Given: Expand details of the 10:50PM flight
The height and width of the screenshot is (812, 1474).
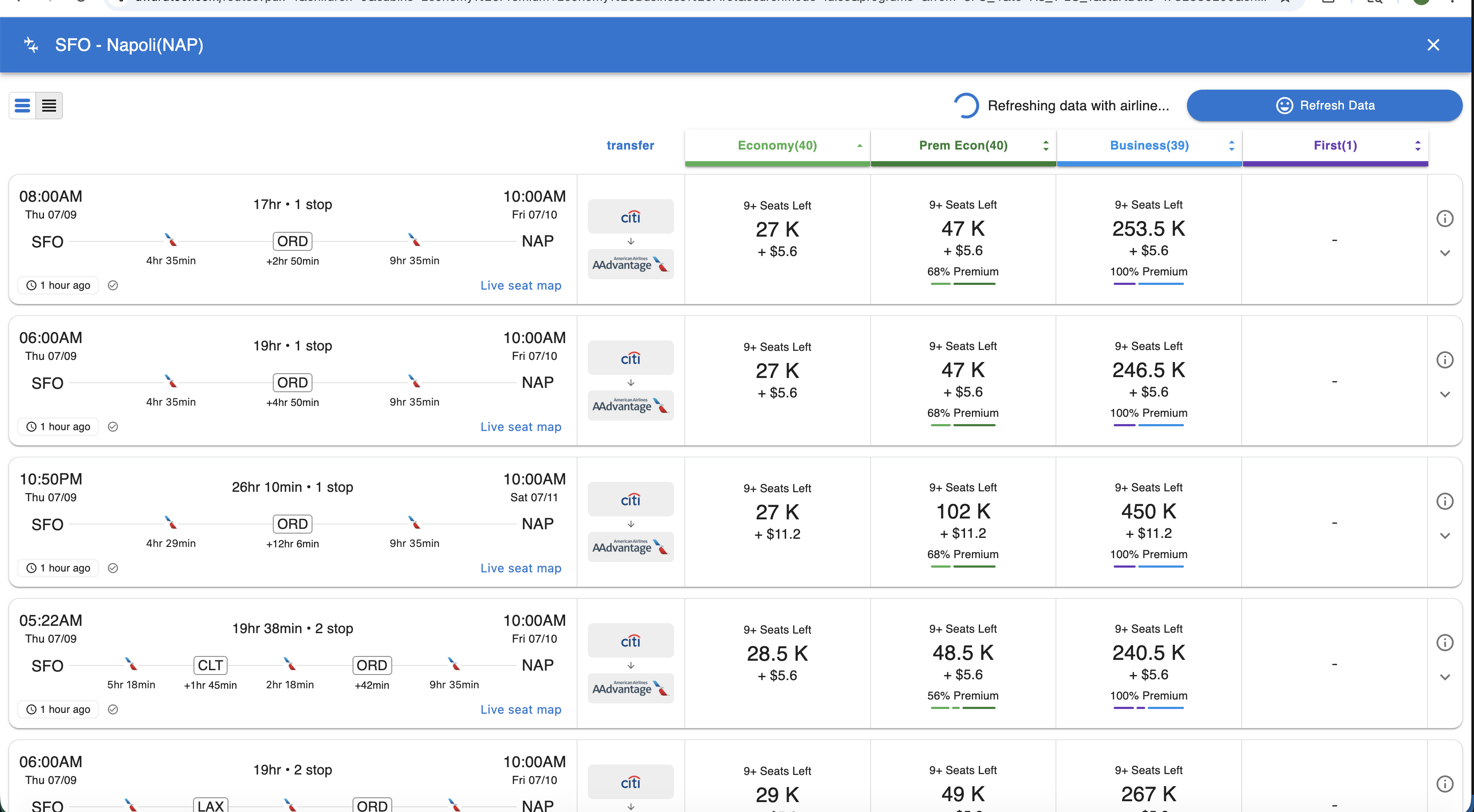Looking at the screenshot, I should 1445,536.
